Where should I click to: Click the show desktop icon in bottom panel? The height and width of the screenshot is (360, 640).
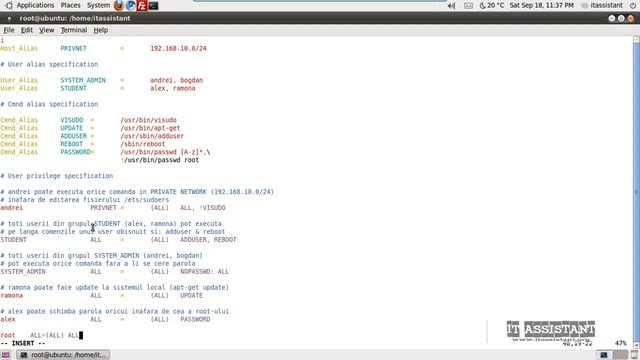point(6,355)
